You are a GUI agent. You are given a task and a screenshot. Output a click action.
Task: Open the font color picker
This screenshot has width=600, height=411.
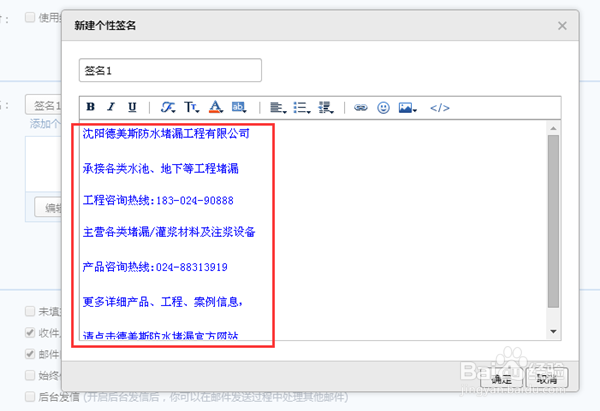pyautogui.click(x=216, y=107)
